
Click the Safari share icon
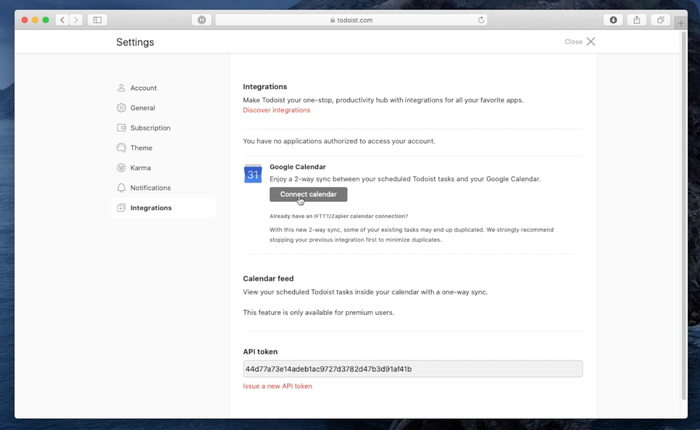pos(637,20)
